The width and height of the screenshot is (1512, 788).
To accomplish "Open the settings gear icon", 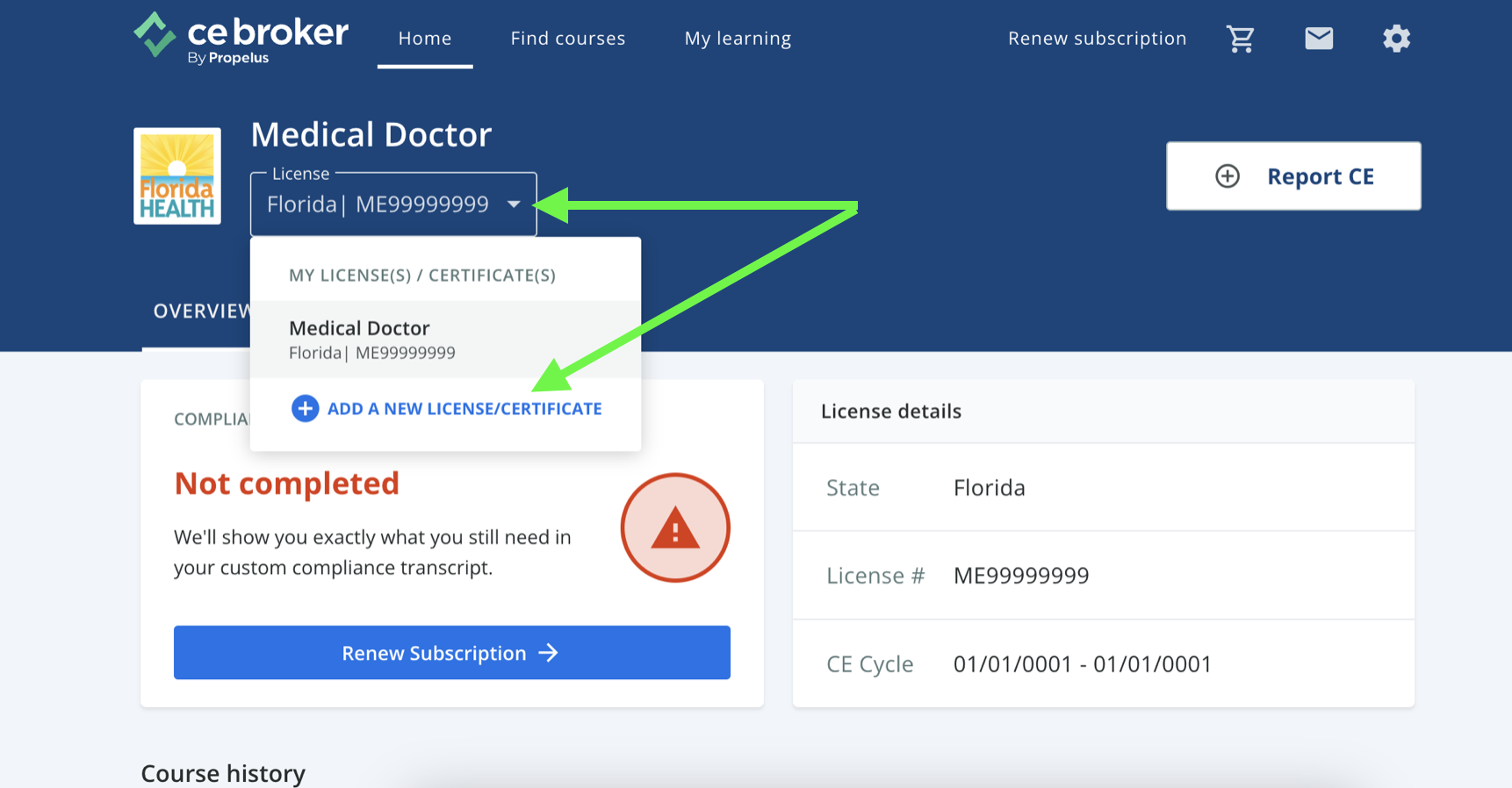I will pos(1396,39).
